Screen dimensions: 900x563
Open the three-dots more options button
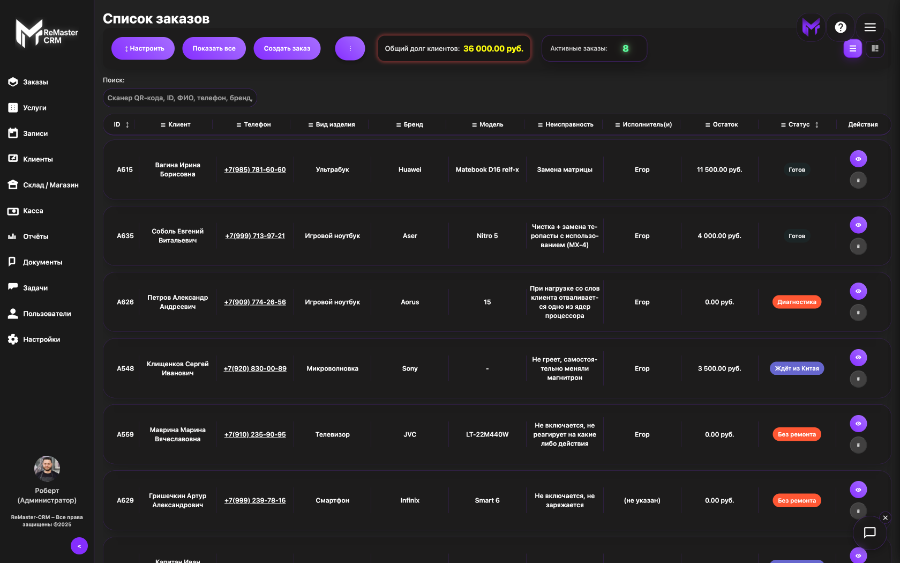350,48
